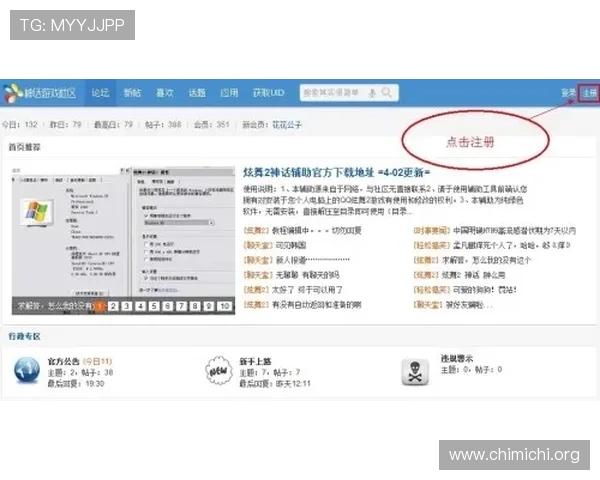Viewport: 600px width, 480px height.
Task: Open the 获取UID tab
Action: (x=269, y=93)
